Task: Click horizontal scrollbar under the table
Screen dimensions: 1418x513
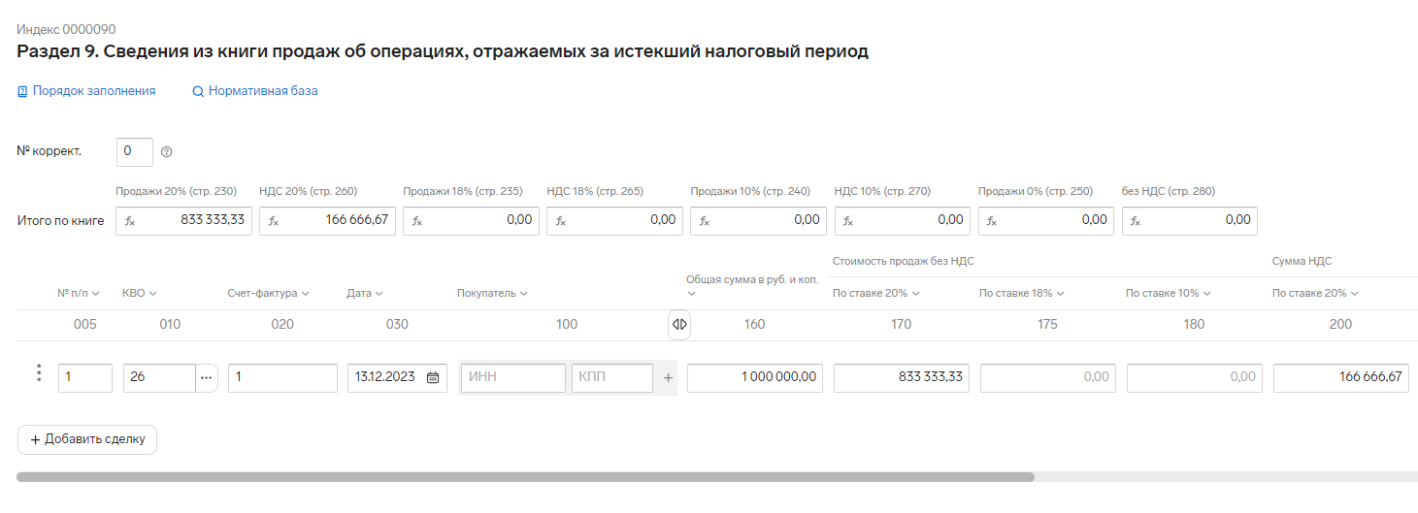Action: (525, 477)
